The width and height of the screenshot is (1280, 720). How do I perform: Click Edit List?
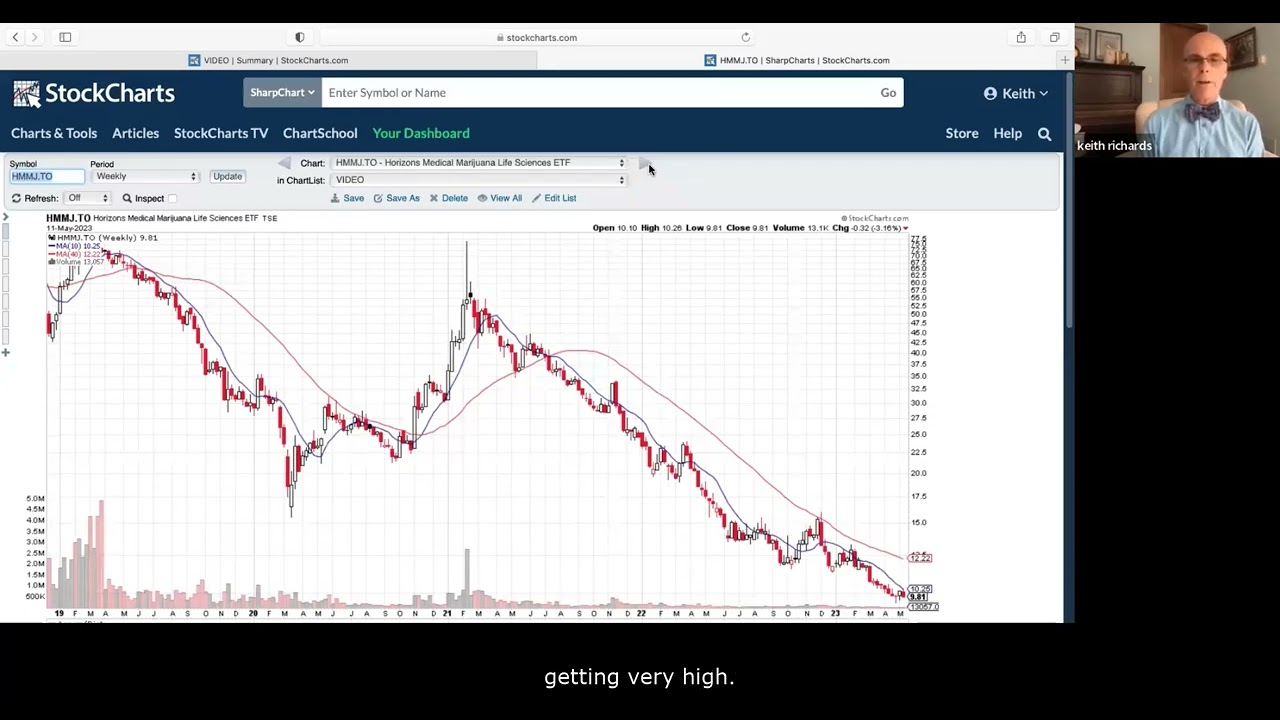pos(554,198)
